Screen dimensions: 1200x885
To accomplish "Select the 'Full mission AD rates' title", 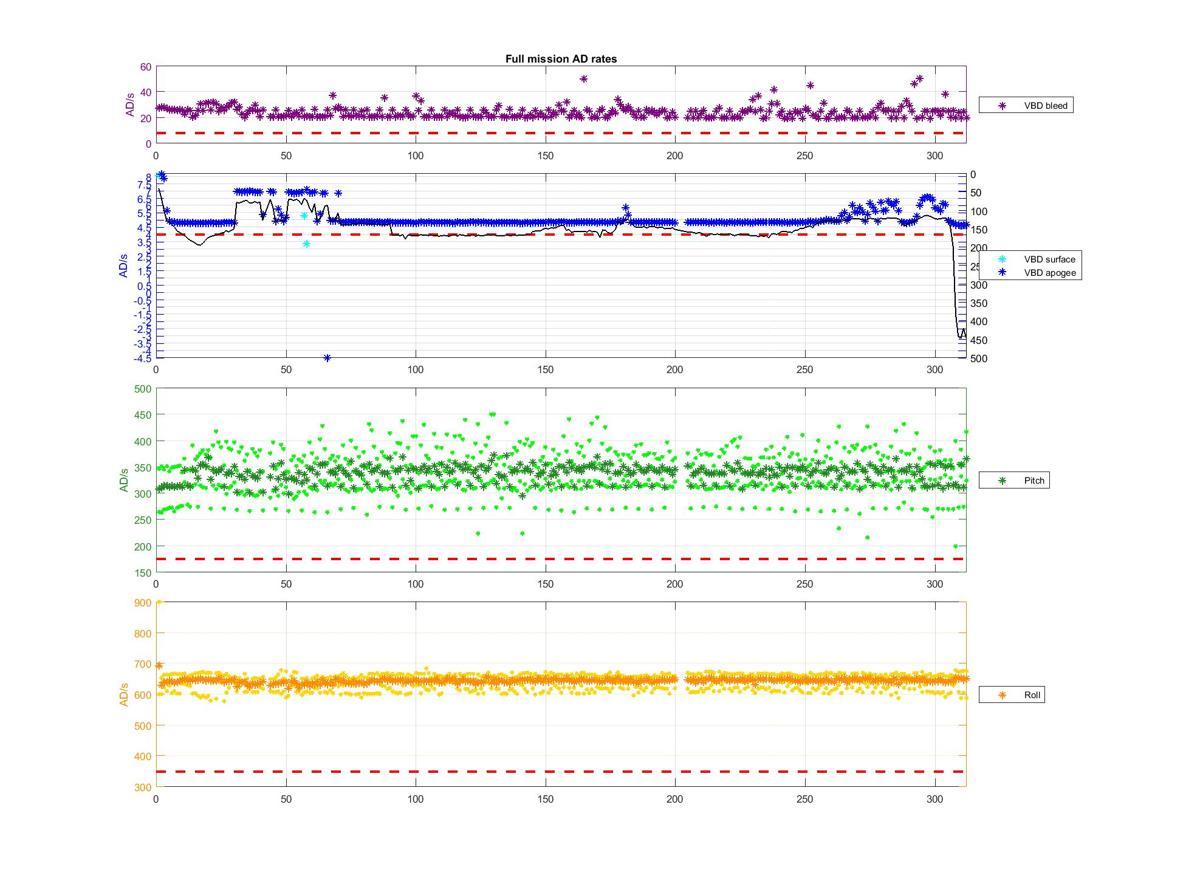I will click(561, 59).
